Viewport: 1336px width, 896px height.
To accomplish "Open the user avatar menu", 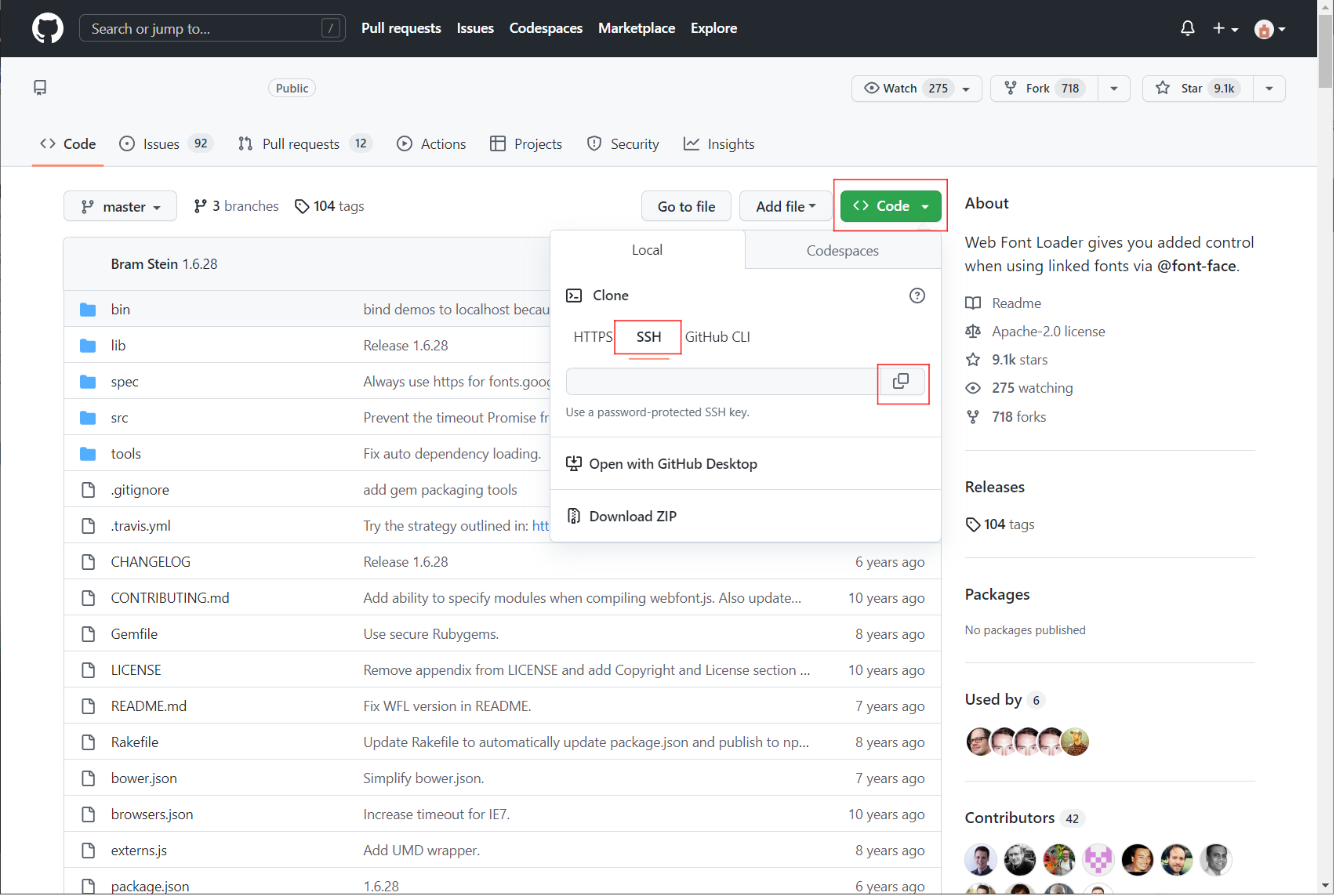I will click(x=1269, y=29).
